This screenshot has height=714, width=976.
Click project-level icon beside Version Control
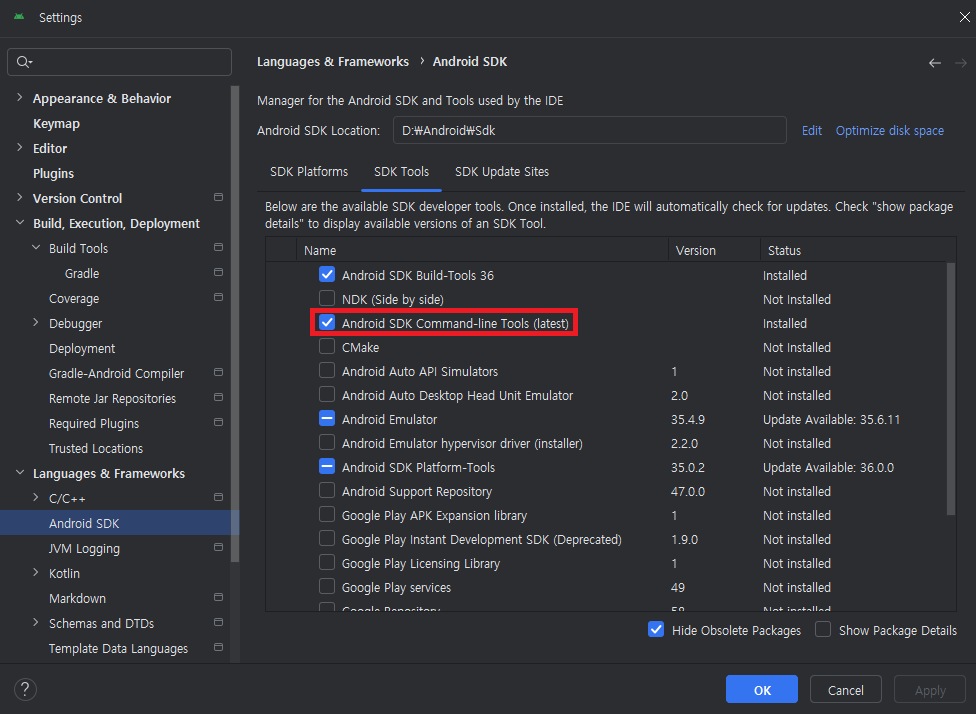(x=218, y=197)
